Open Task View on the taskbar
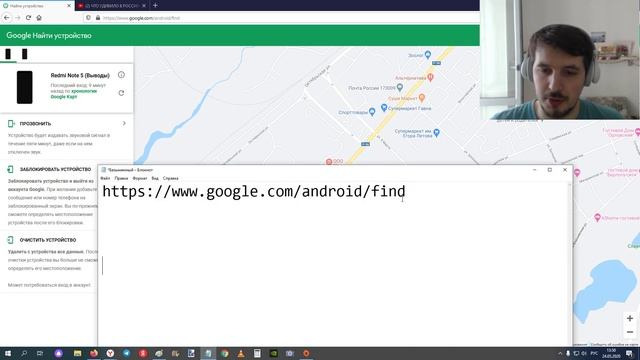Viewport: 640px width, 360px height. pos(40,353)
